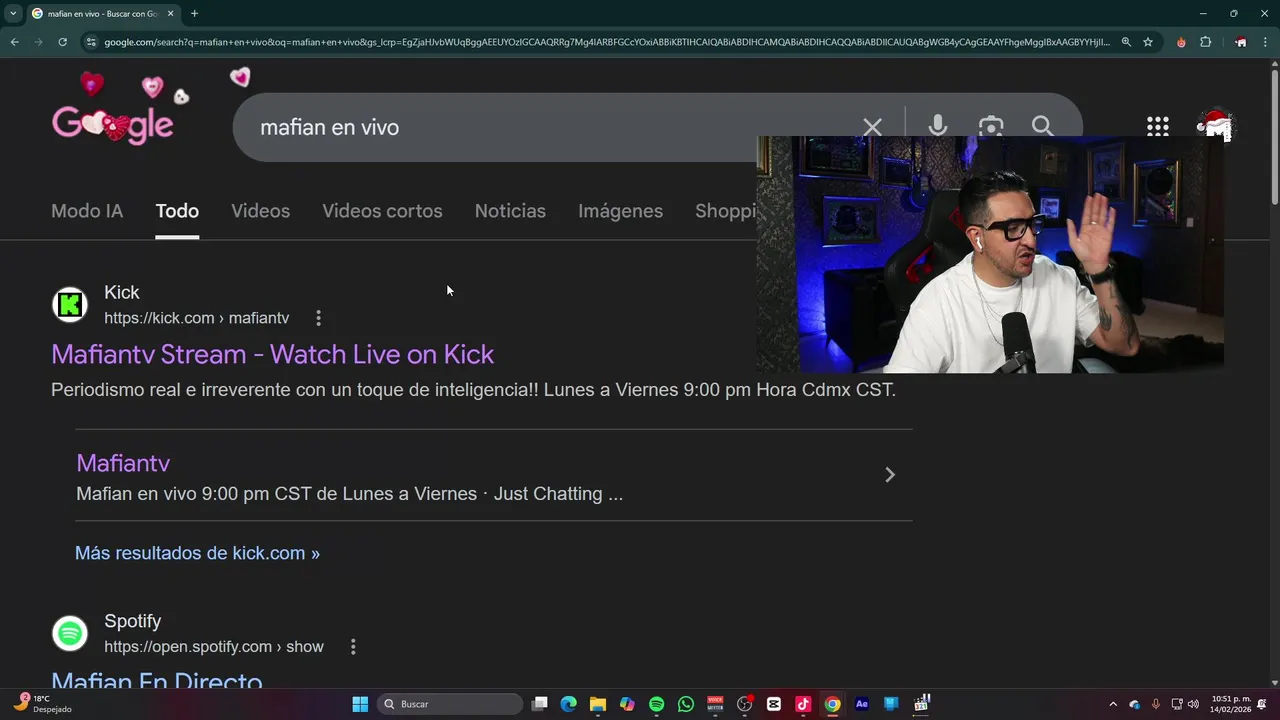Open File Explorer from the taskbar
The image size is (1280, 720).
pos(598,704)
